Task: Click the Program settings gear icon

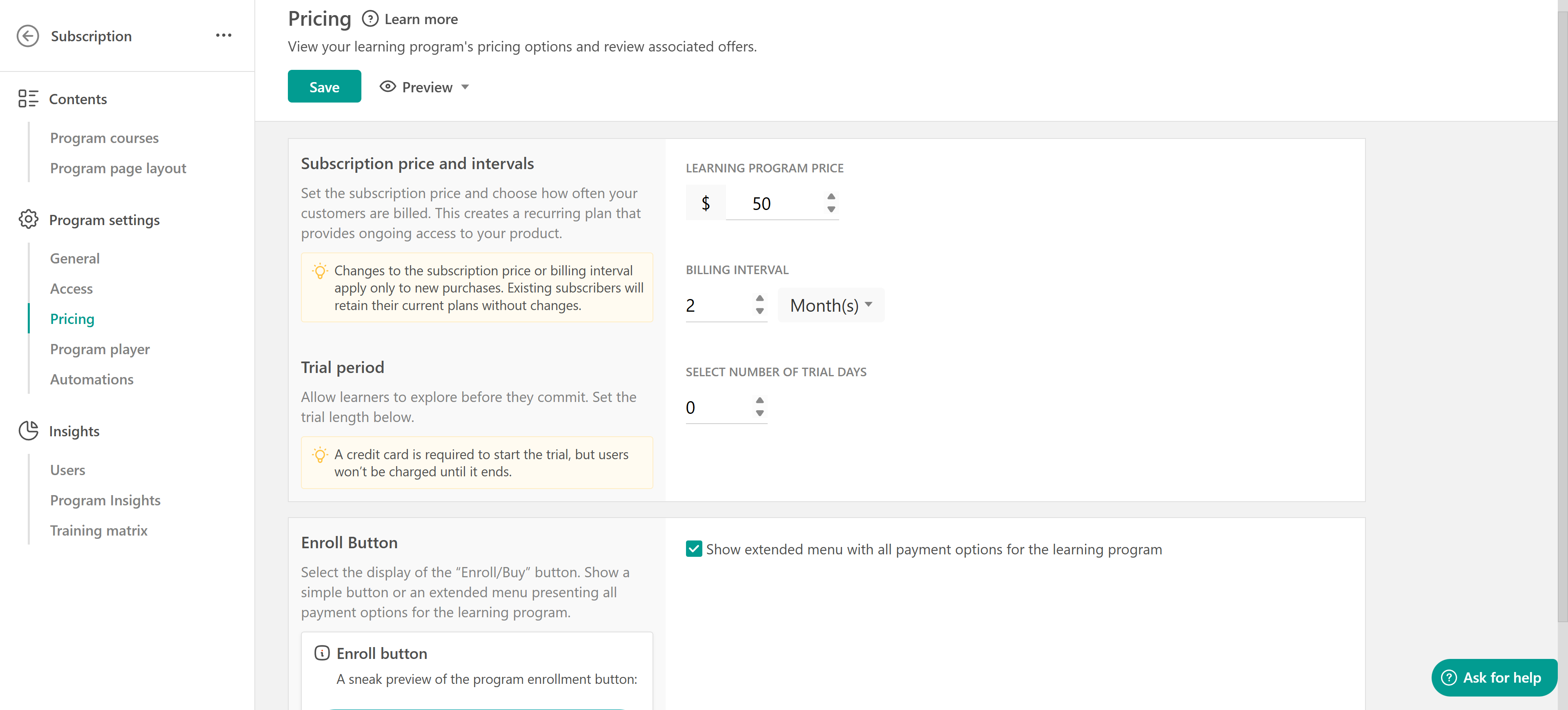Action: [x=28, y=219]
